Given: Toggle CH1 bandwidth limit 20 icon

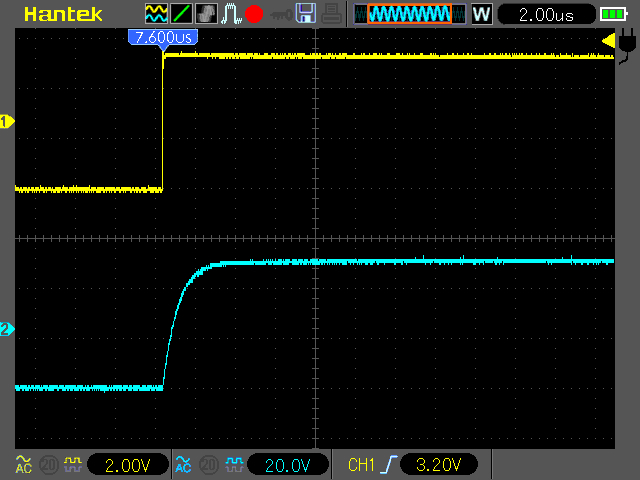Looking at the screenshot, I should (49, 464).
